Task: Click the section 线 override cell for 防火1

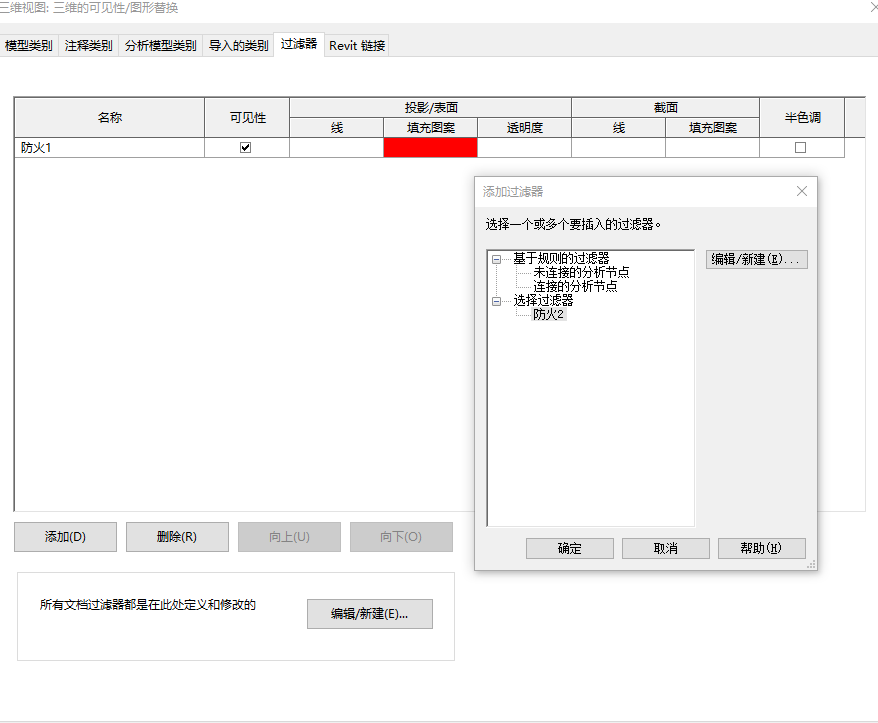Action: coord(619,148)
